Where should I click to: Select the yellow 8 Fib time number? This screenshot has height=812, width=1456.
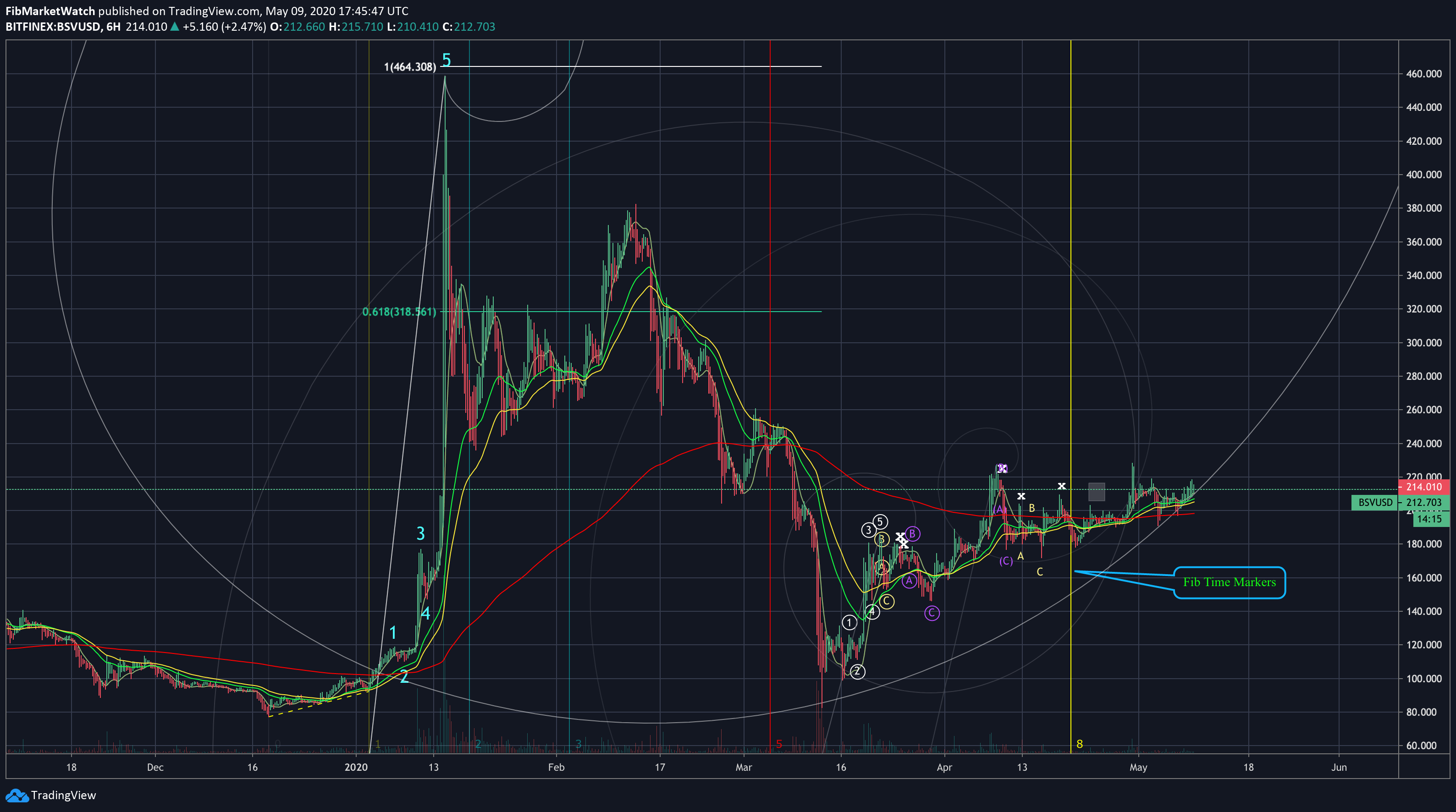point(1080,744)
